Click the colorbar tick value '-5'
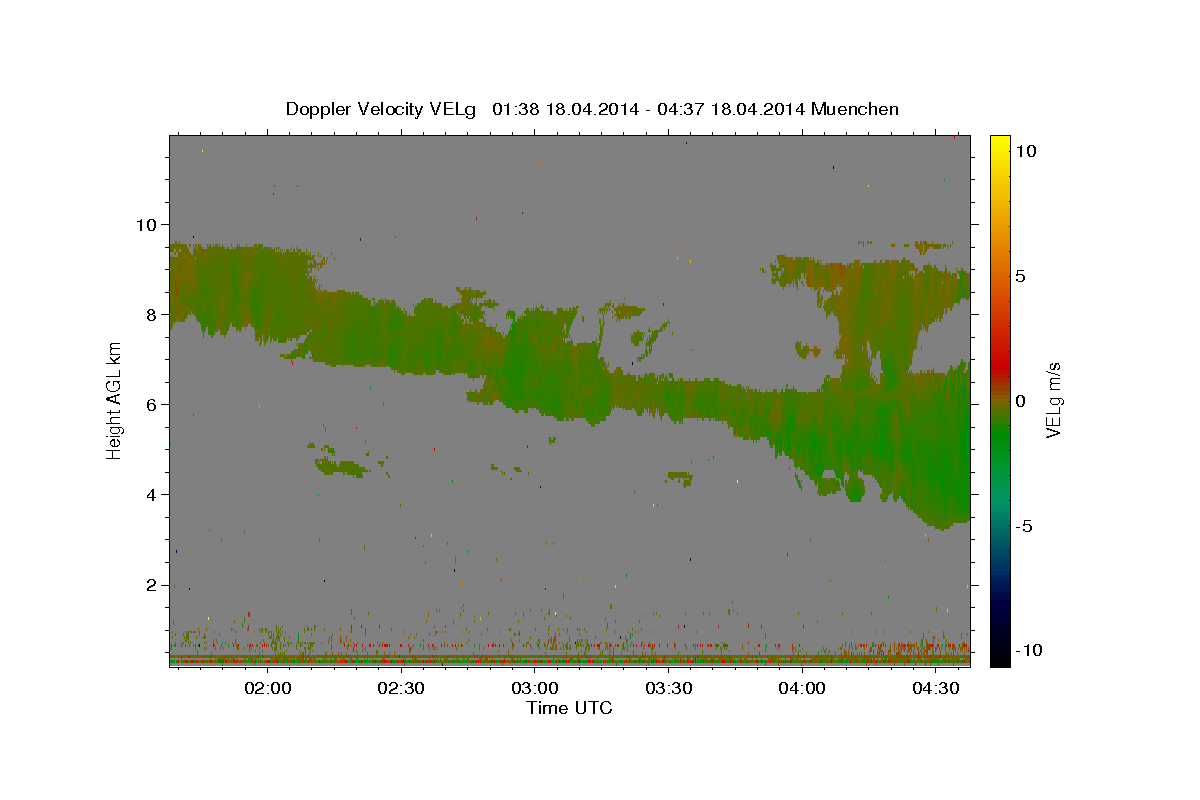This screenshot has width=1200, height=800. 1023,526
